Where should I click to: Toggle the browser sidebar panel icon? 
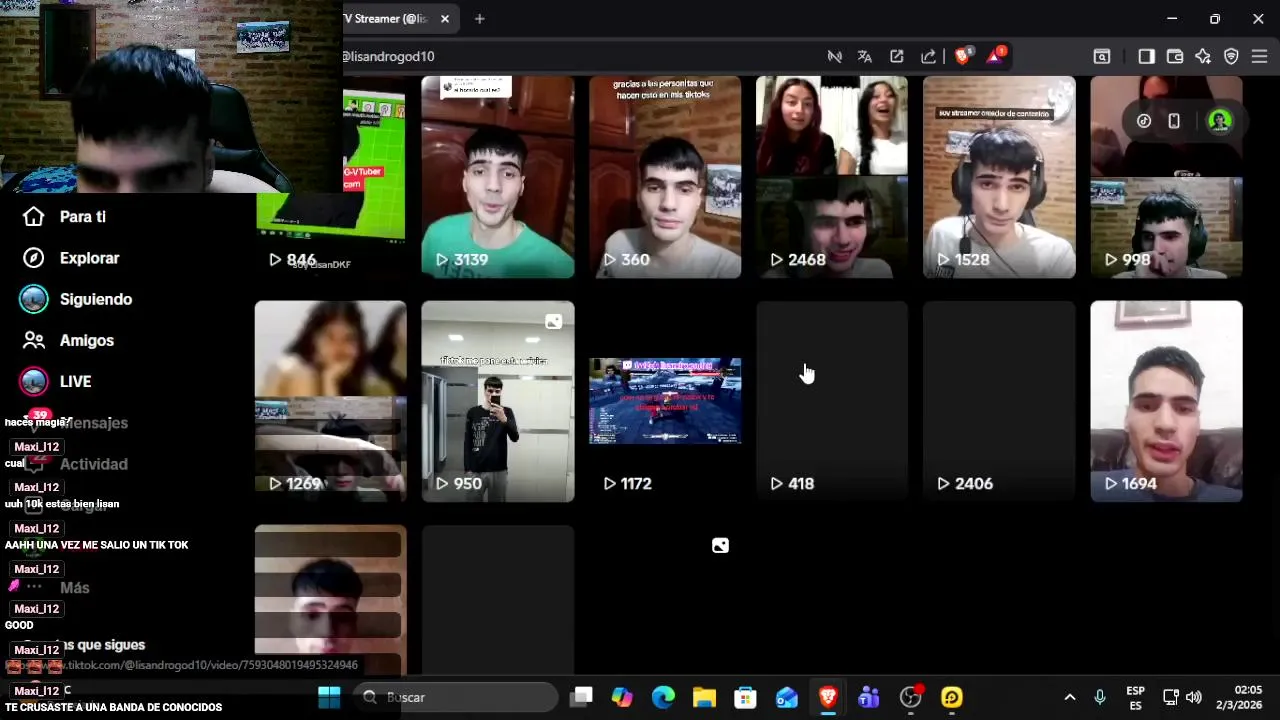coord(1147,57)
